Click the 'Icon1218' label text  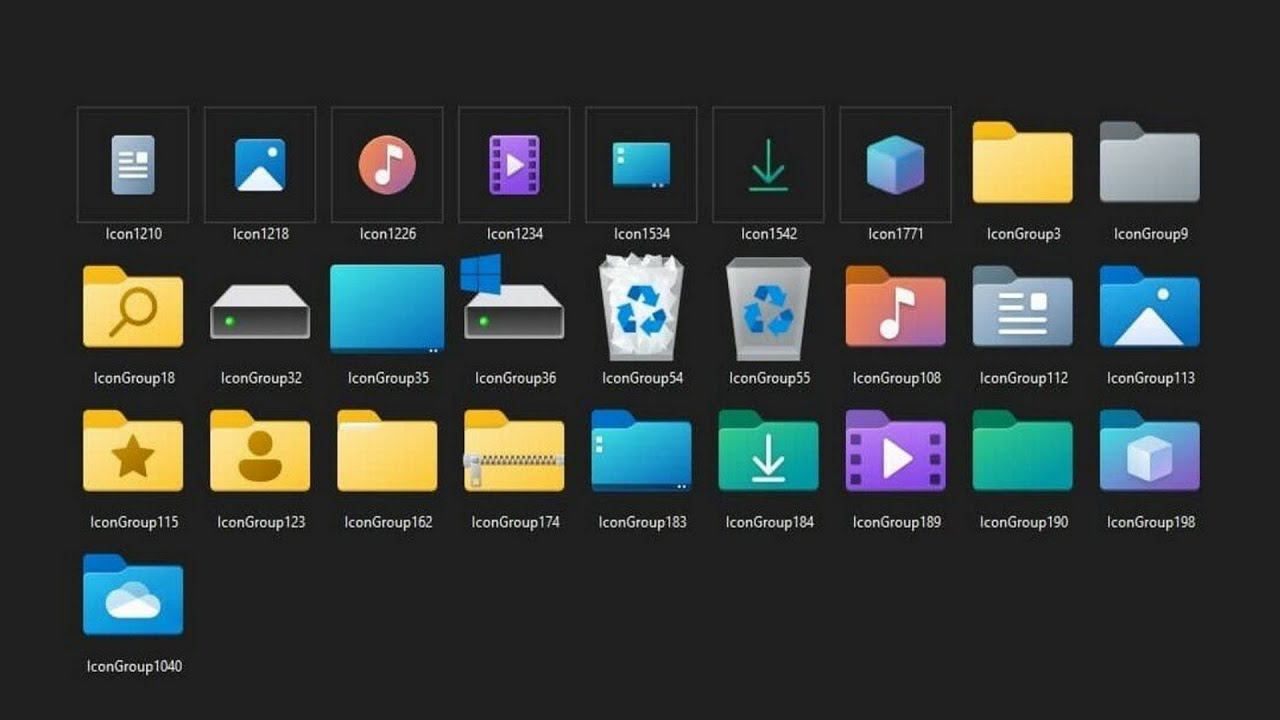pyautogui.click(x=260, y=234)
